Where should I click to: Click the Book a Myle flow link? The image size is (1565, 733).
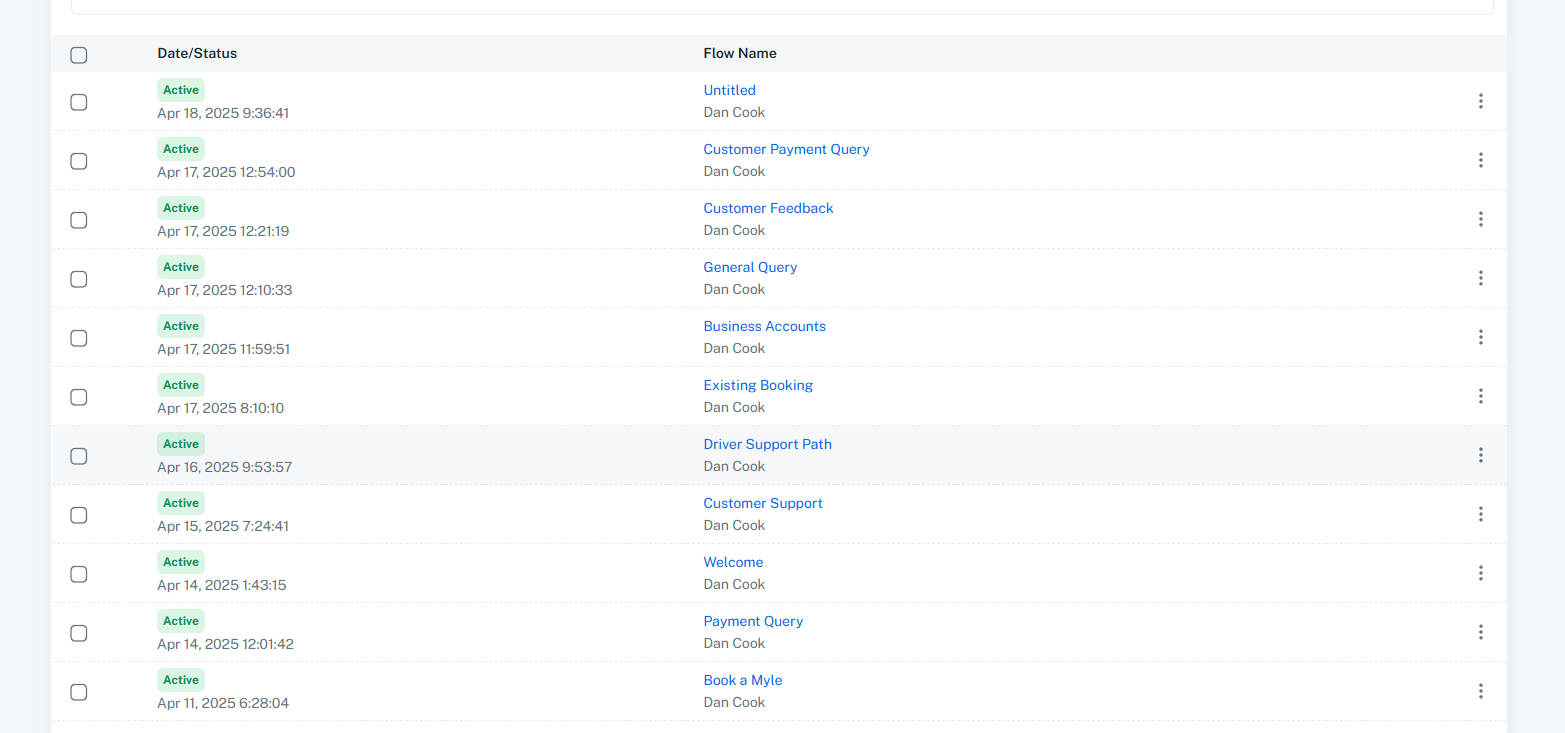click(742, 680)
